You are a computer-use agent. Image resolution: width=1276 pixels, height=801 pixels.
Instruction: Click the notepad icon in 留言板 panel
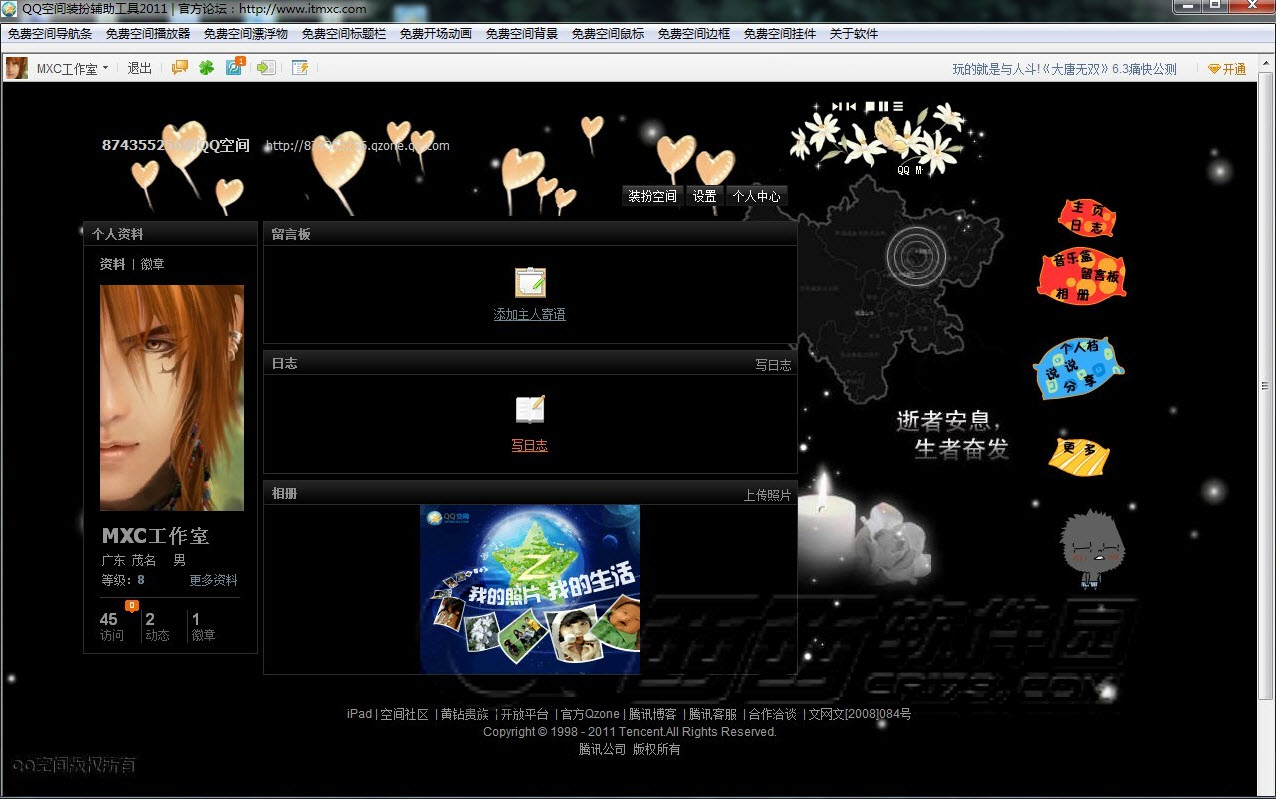(530, 283)
